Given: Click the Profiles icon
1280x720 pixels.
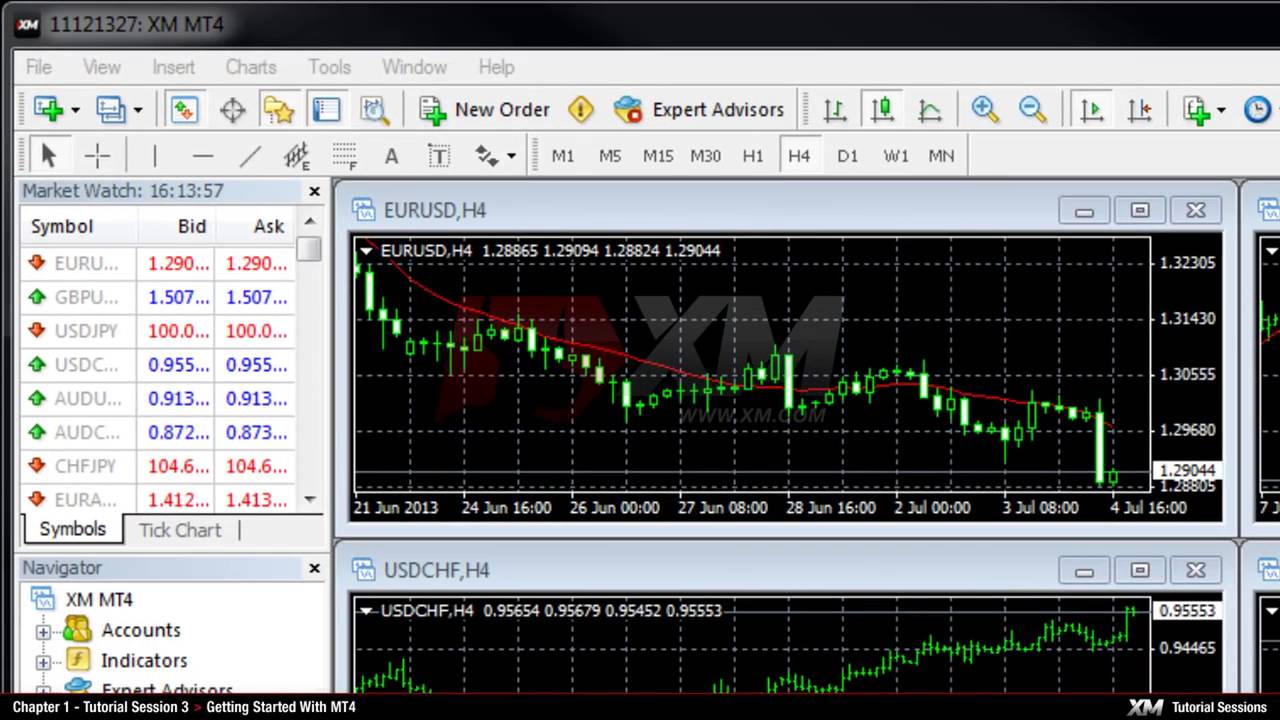Looking at the screenshot, I should [110, 109].
